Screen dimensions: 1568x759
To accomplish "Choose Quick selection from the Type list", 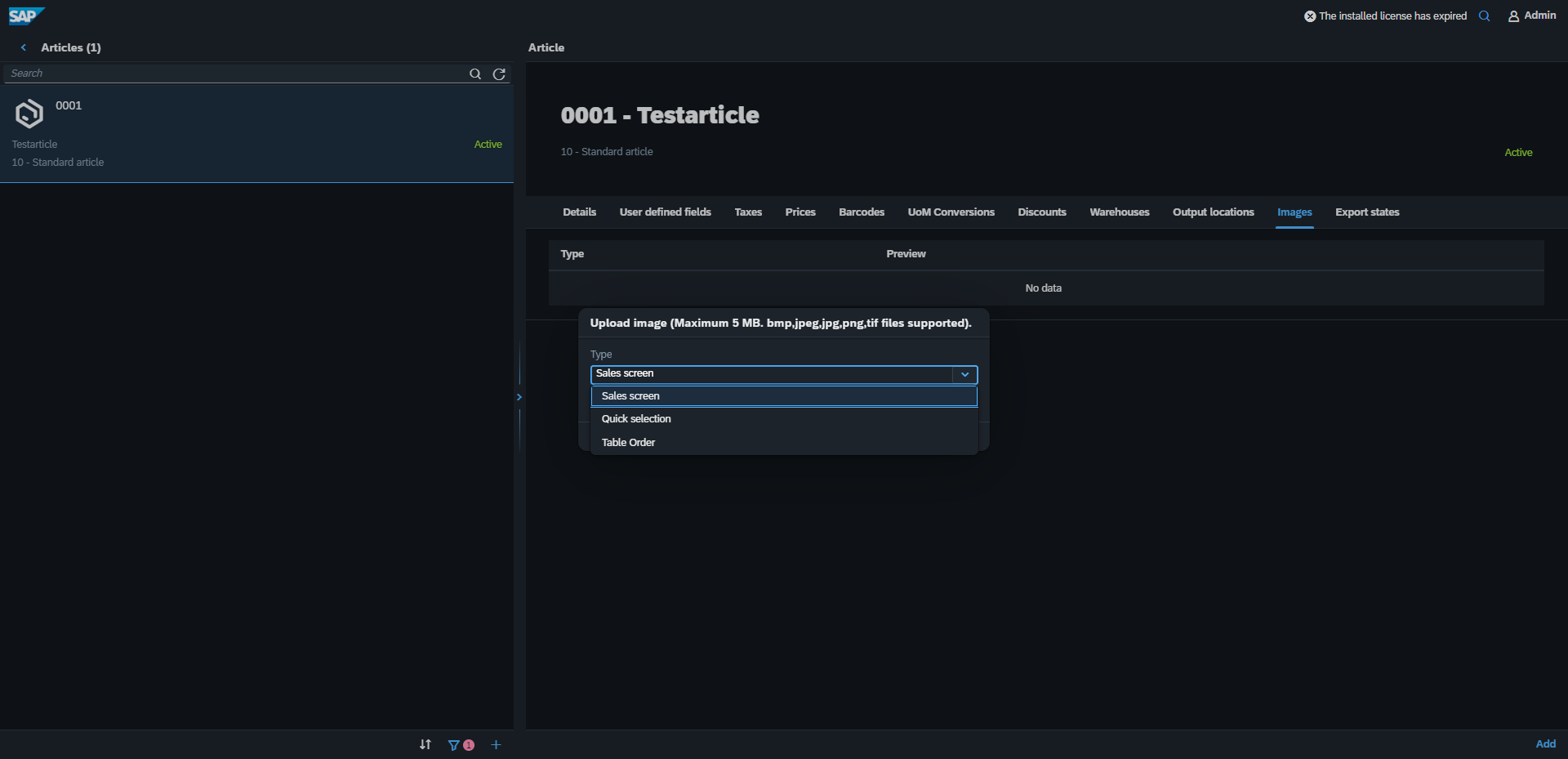I will pos(636,419).
